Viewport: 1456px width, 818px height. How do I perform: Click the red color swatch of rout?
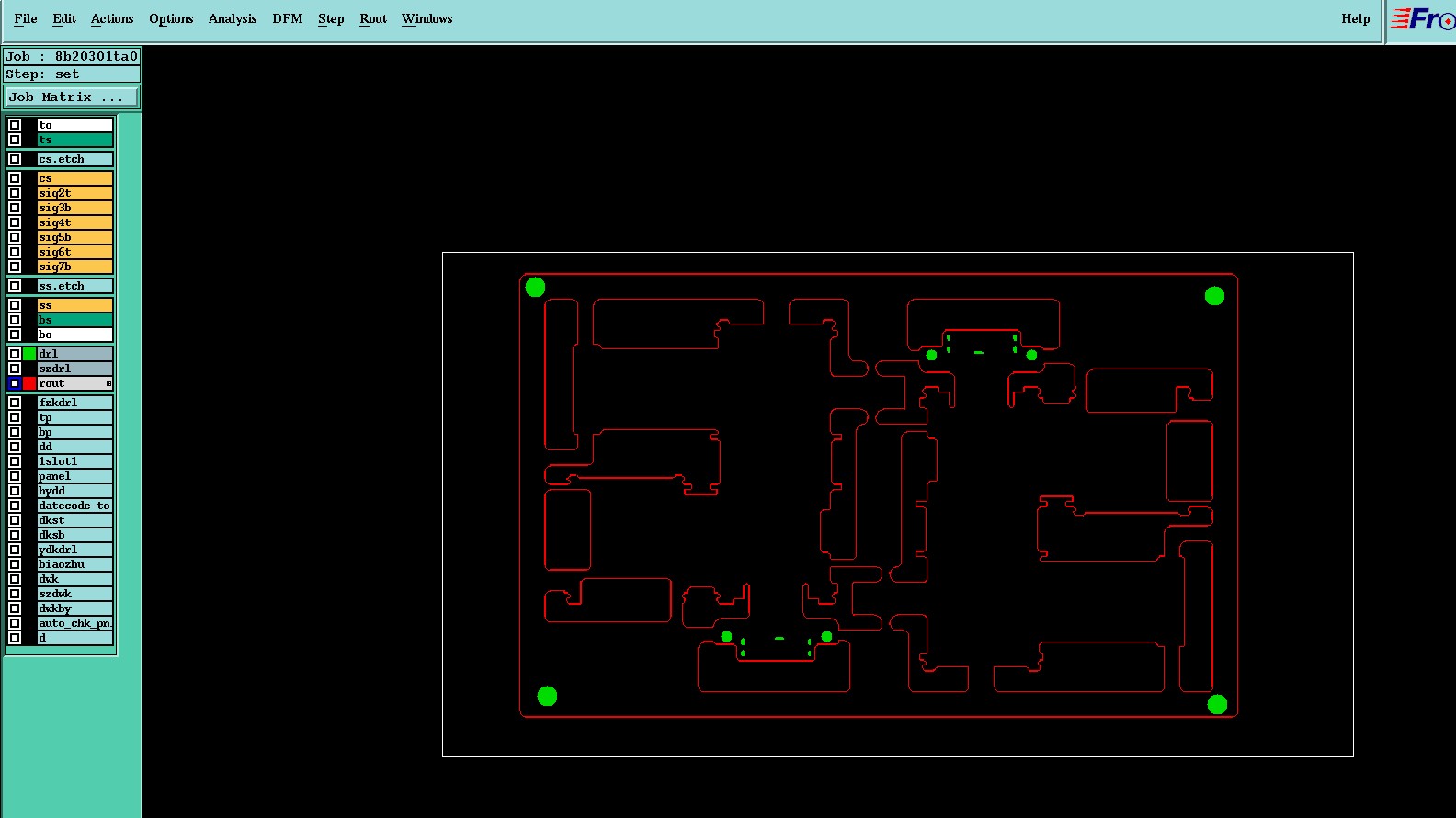pyautogui.click(x=29, y=383)
